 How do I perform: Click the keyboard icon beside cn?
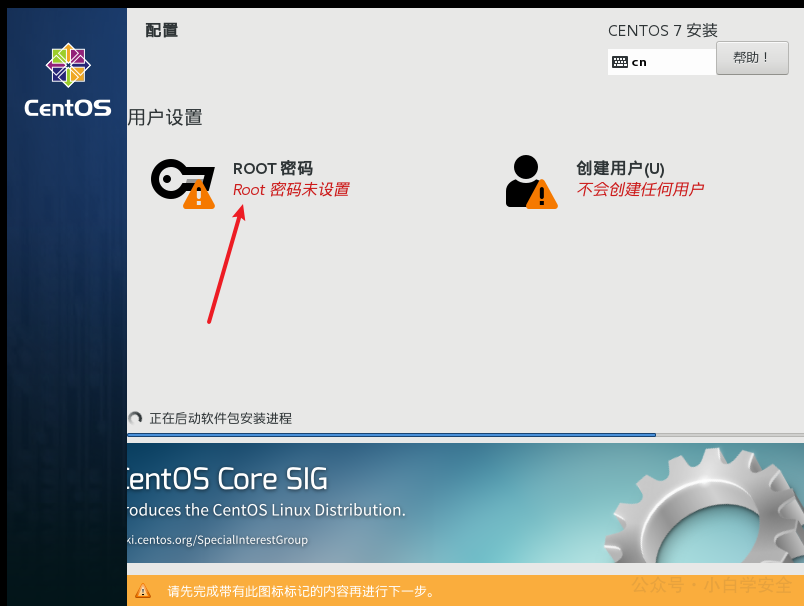[620, 62]
